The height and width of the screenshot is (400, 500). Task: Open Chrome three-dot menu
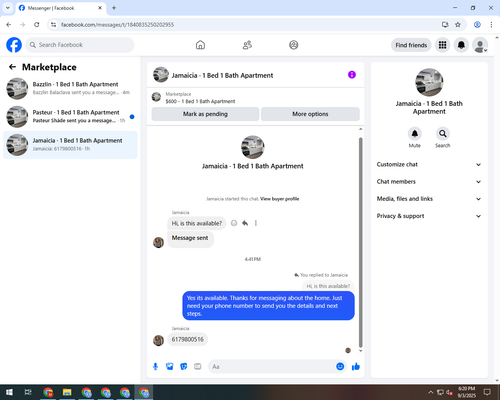click(491, 25)
